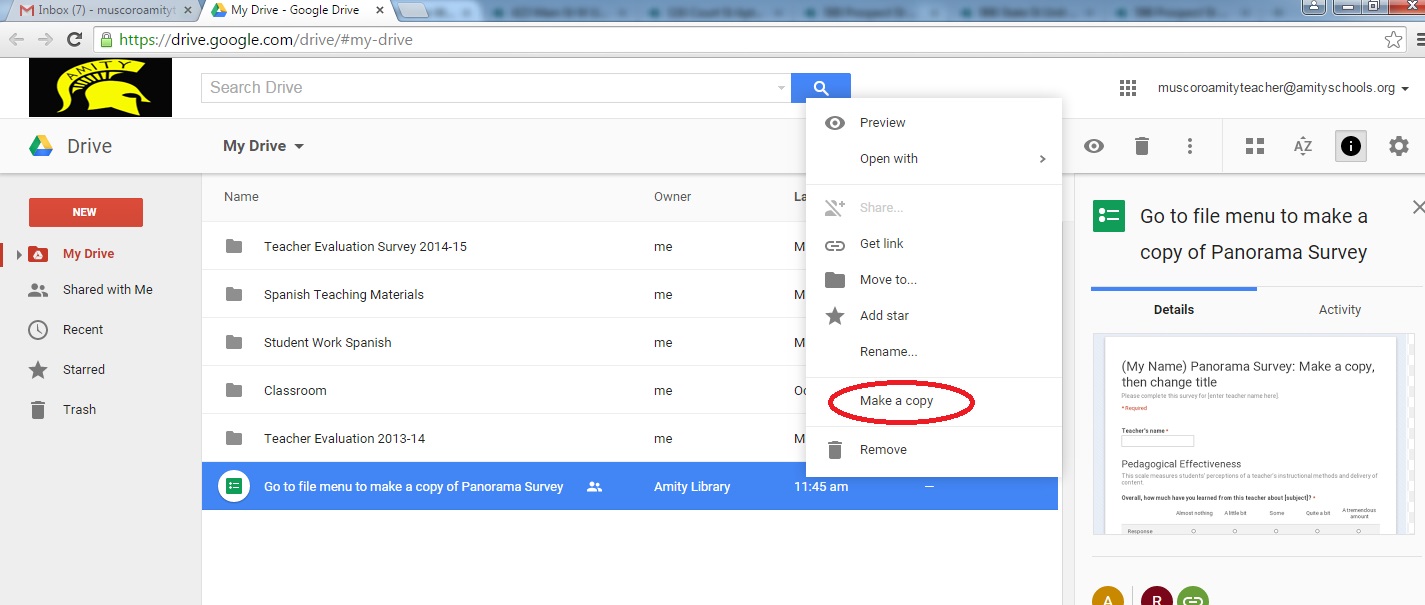Select Student Work Spanish folder

point(328,343)
